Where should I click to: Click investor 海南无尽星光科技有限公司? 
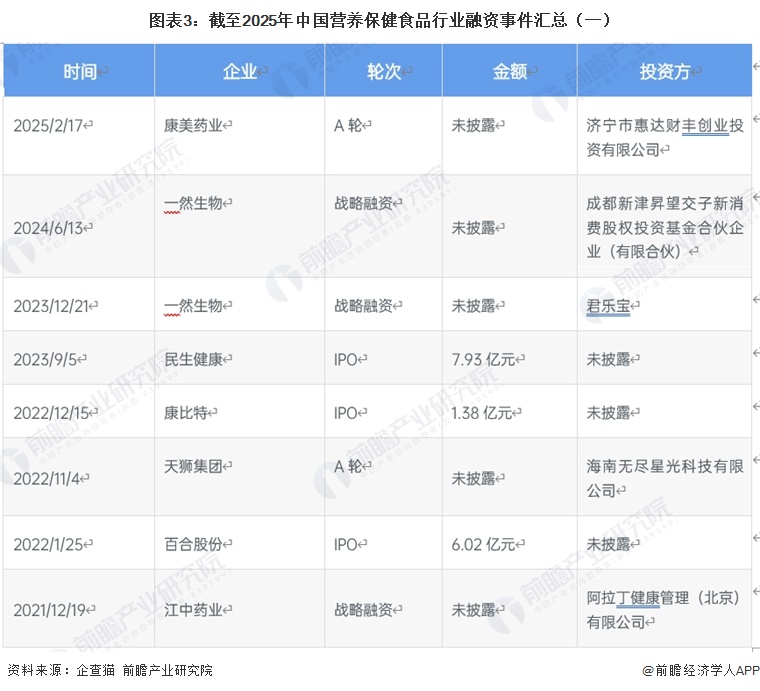pos(665,479)
